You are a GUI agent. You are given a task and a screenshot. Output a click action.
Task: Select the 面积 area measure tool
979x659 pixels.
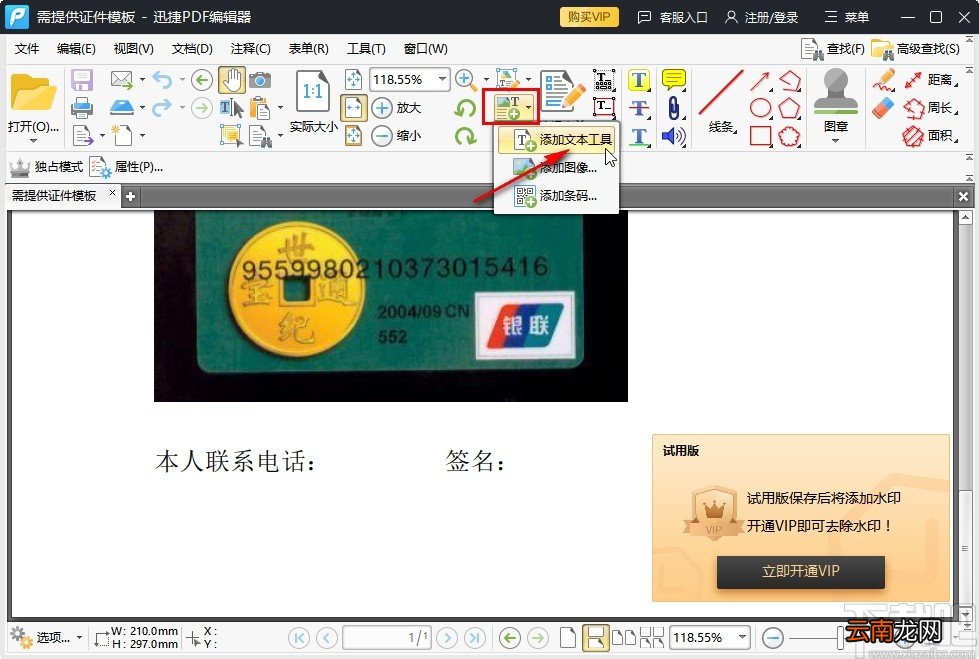pos(930,136)
